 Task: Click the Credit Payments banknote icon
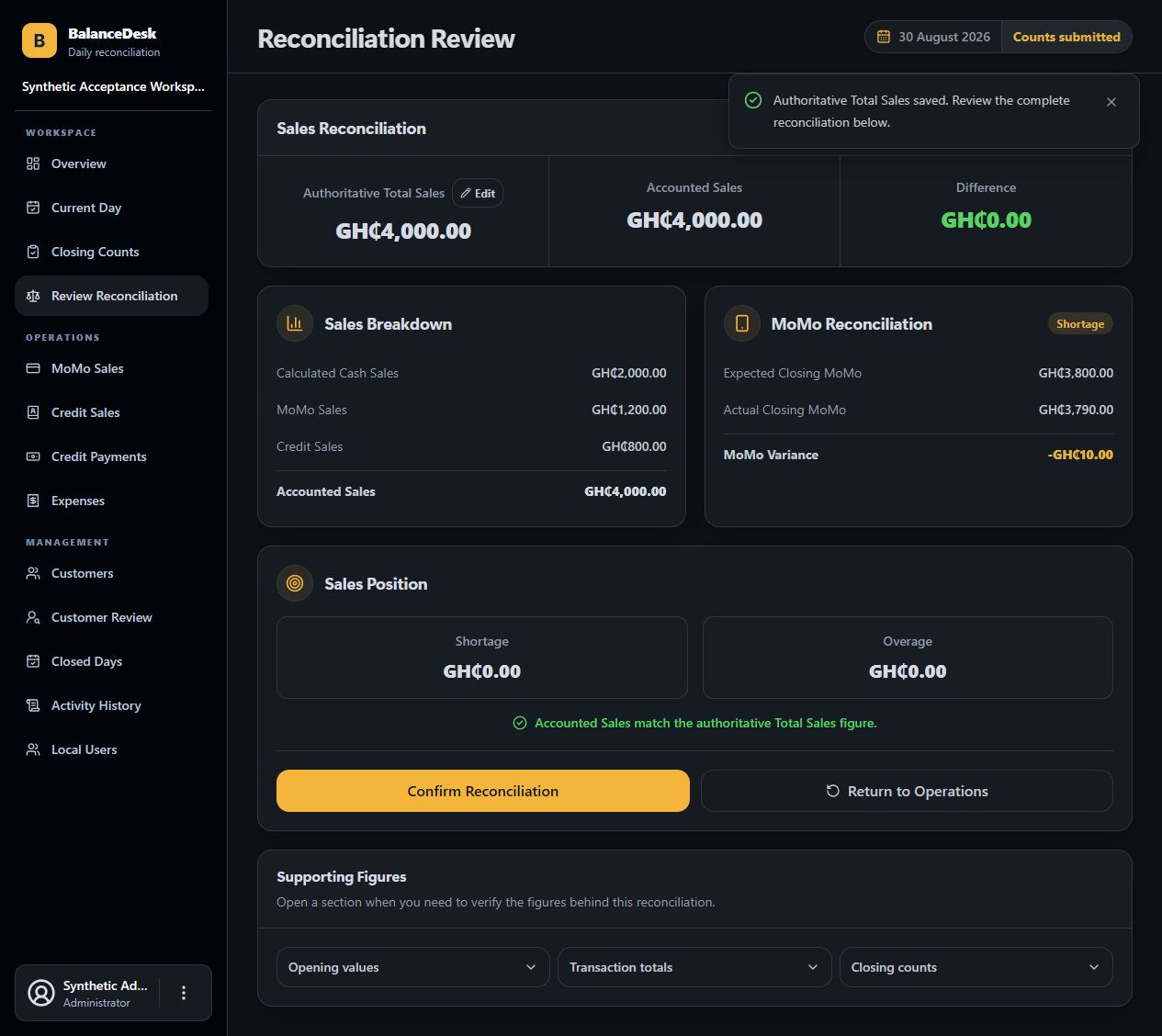[33, 456]
